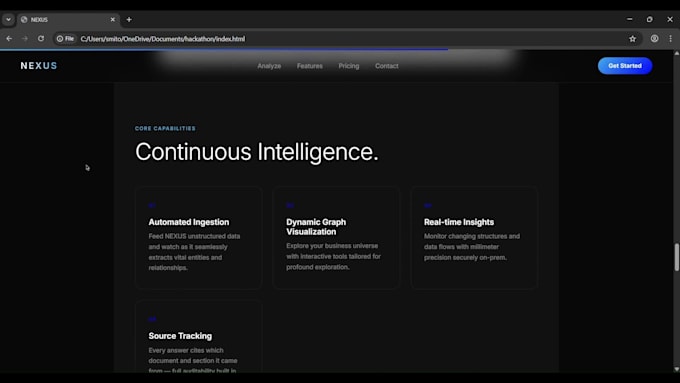Image resolution: width=680 pixels, height=383 pixels.
Task: Click the browser back arrow
Action: coord(9,39)
